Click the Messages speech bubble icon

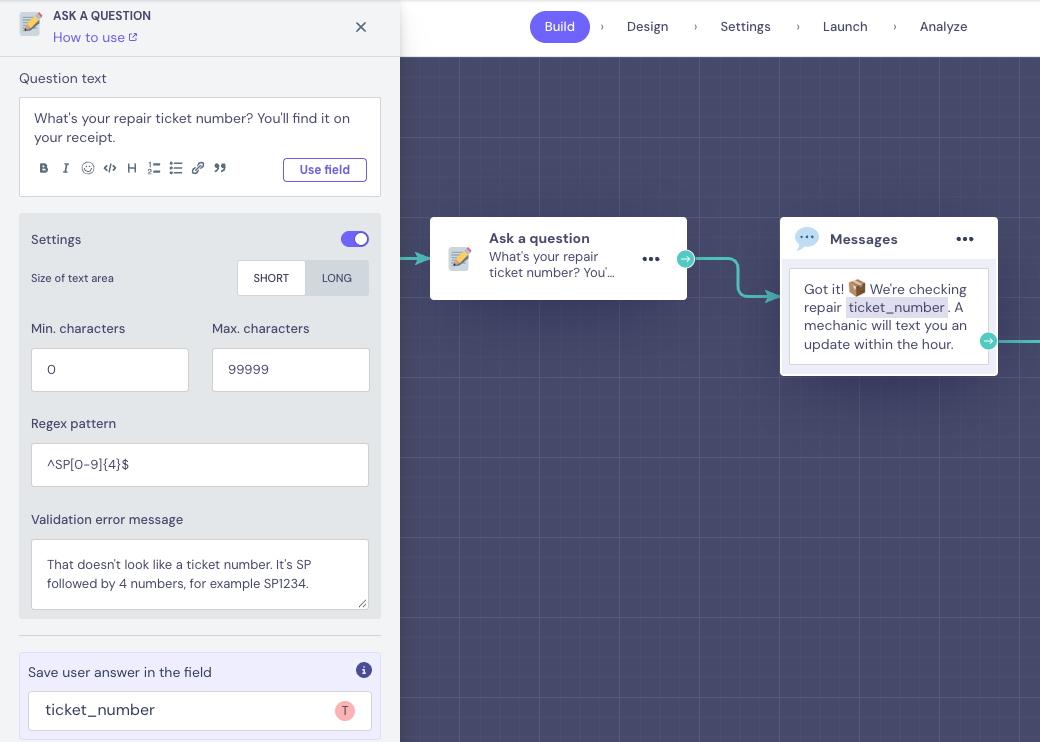point(807,239)
